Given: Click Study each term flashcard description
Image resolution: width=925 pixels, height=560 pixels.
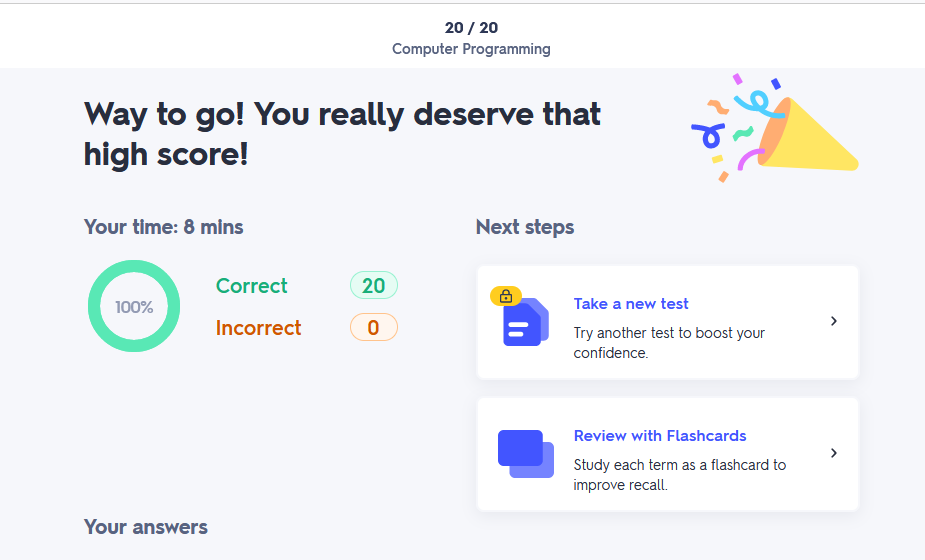Looking at the screenshot, I should [680, 475].
